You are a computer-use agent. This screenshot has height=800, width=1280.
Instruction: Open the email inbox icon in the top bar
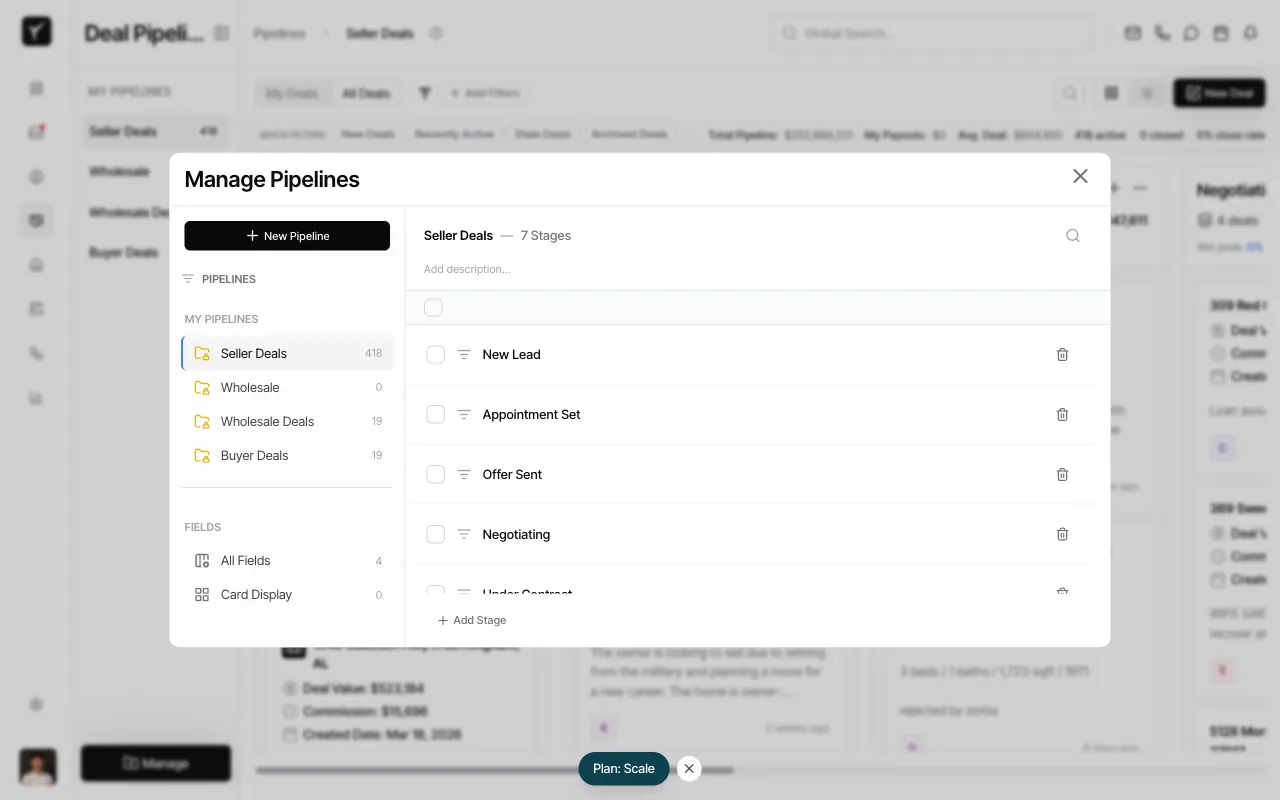1132,33
